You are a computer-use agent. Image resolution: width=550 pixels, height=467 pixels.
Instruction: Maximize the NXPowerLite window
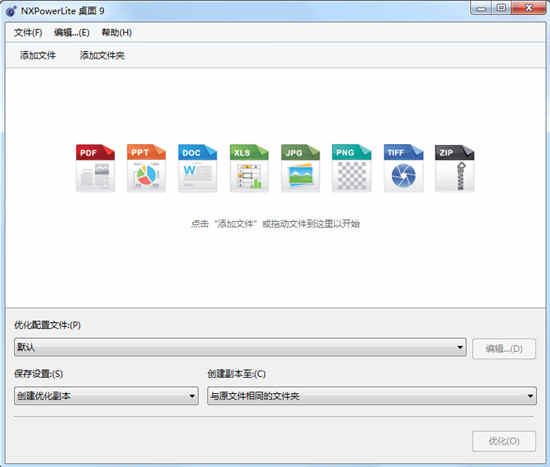(x=502, y=8)
